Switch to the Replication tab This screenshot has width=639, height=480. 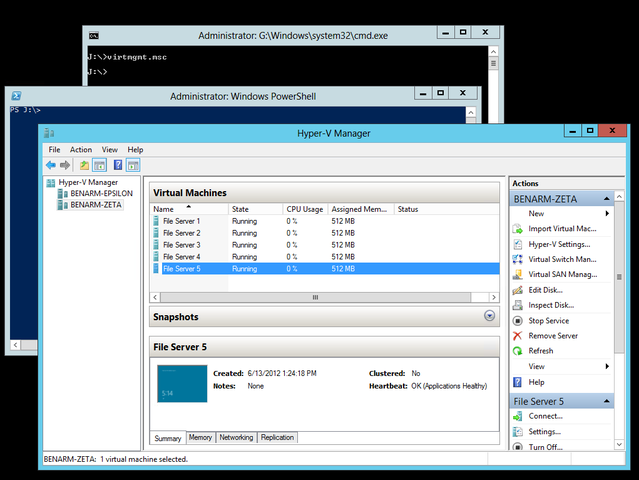278,437
